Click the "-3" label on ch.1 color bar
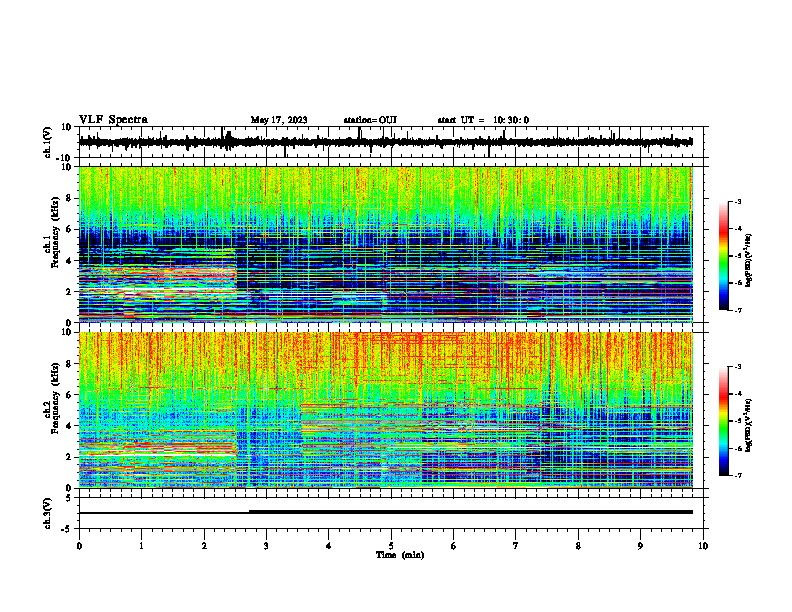Image resolution: width=792 pixels, height=612 pixels. [x=737, y=202]
